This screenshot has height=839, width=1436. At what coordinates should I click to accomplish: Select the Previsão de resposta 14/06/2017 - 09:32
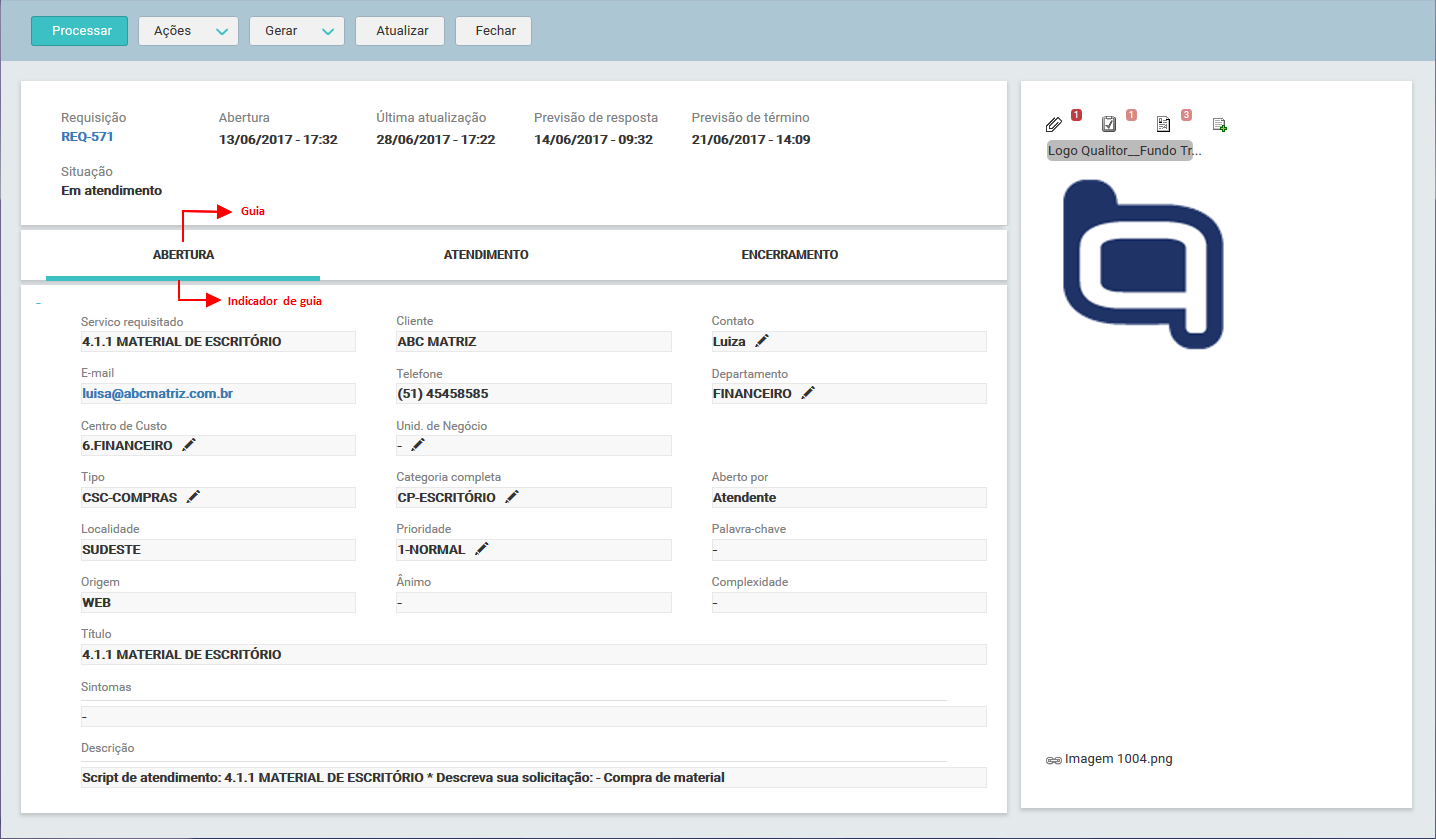(x=593, y=139)
